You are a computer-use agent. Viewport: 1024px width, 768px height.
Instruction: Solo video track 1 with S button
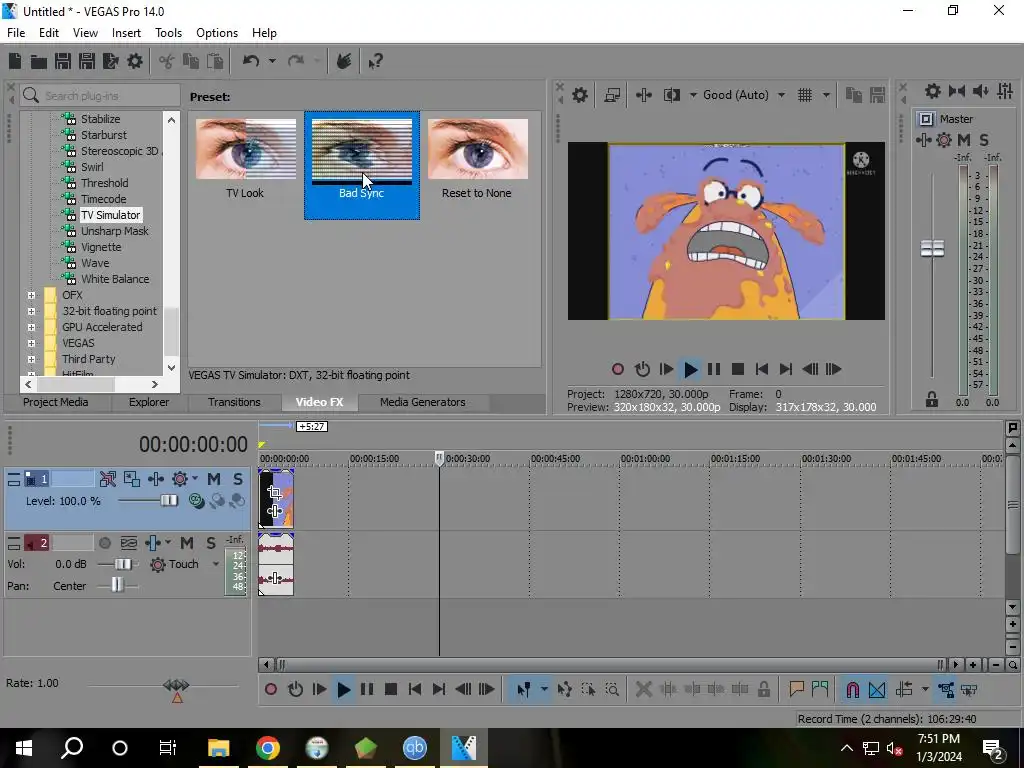(238, 479)
